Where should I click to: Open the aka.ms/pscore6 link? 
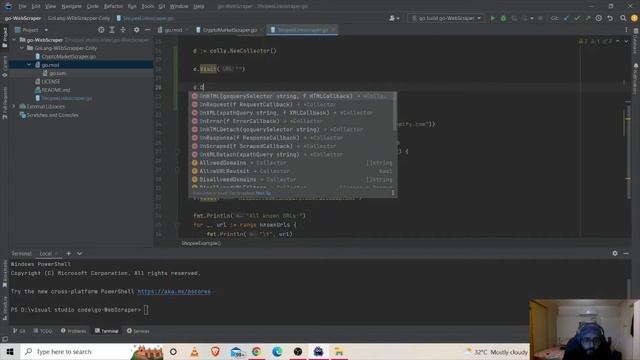coord(174,291)
